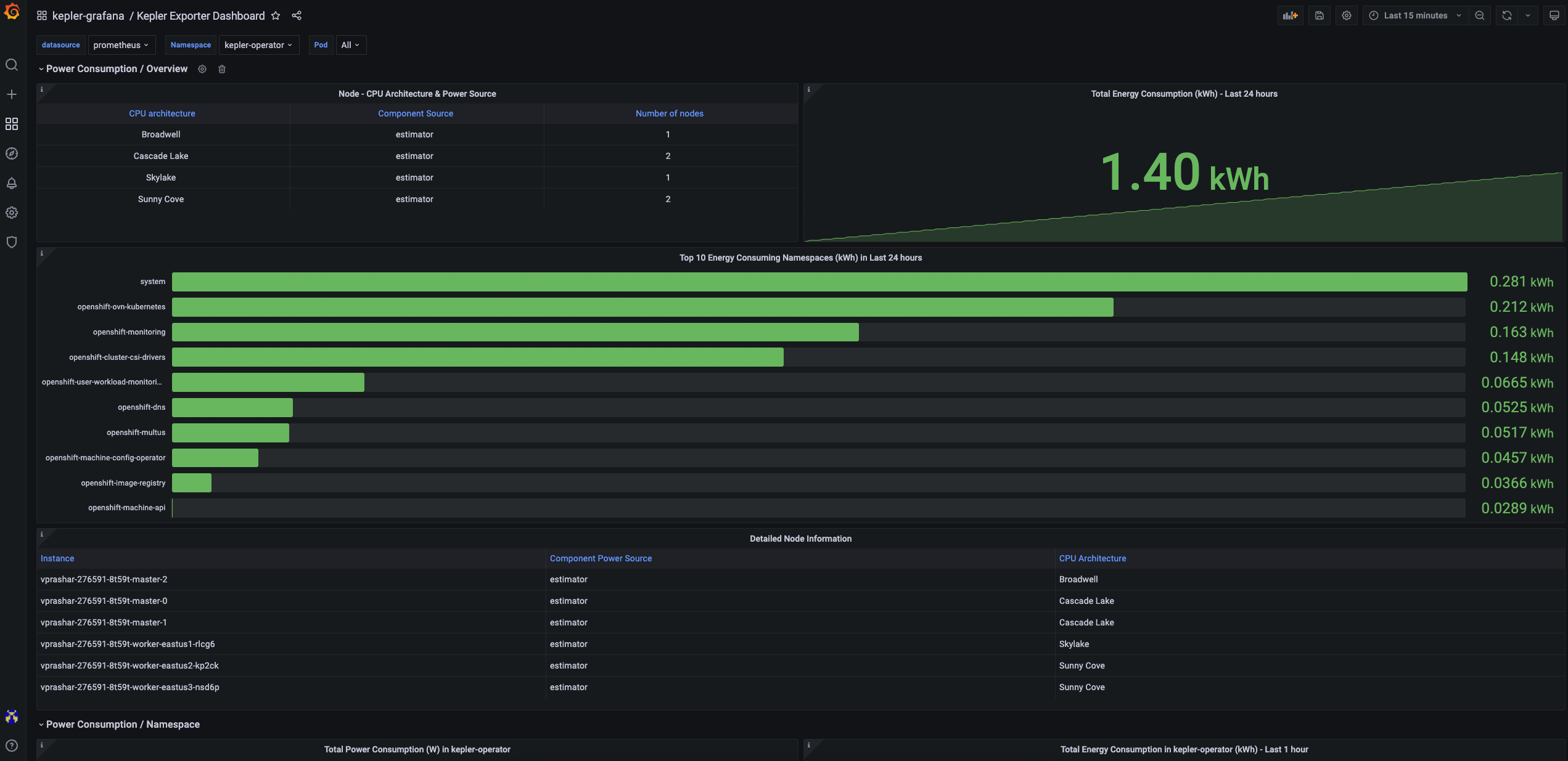Click the kepler-grafana folder breadcrumb link

[x=88, y=15]
